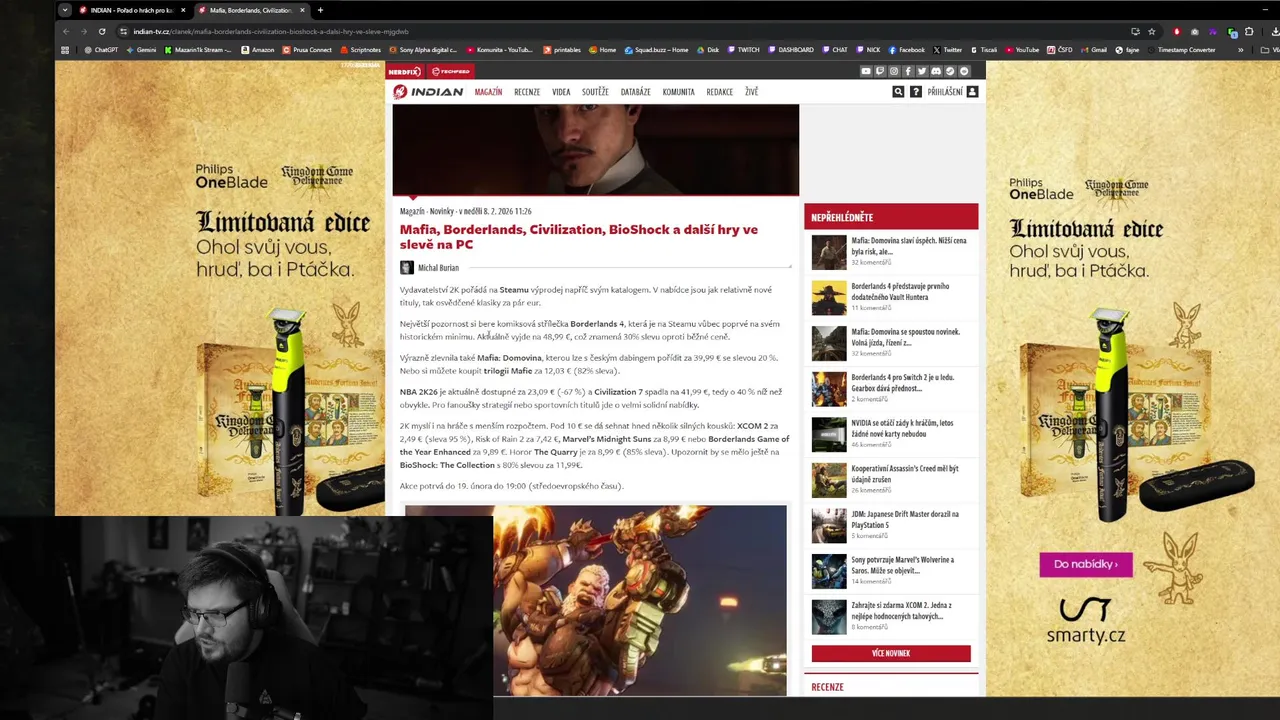The image size is (1280, 720).
Task: Open the VIDEA menu item
Action: (561, 92)
